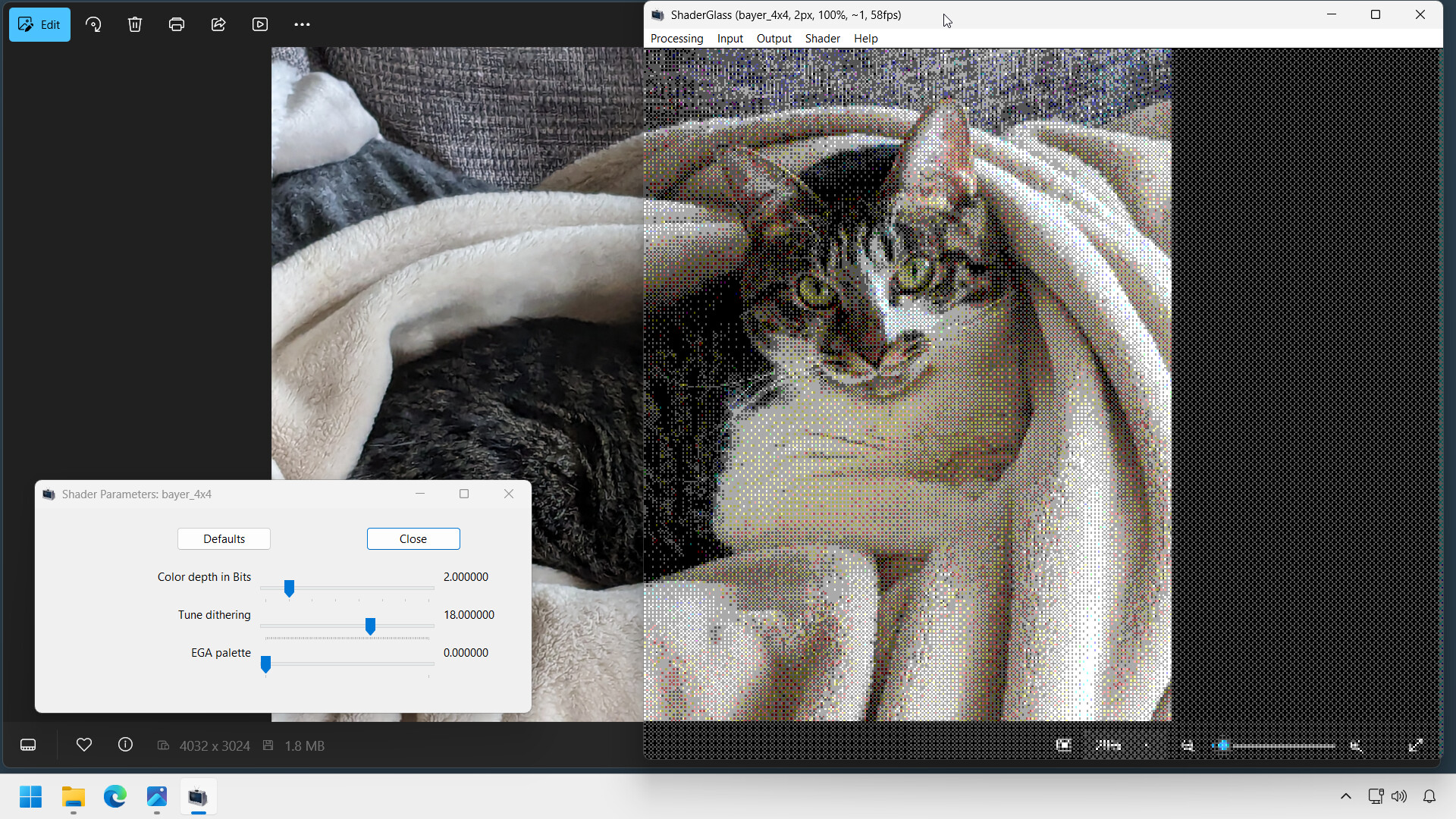
Task: Launch Microsoft Edge from the taskbar
Action: point(115,797)
